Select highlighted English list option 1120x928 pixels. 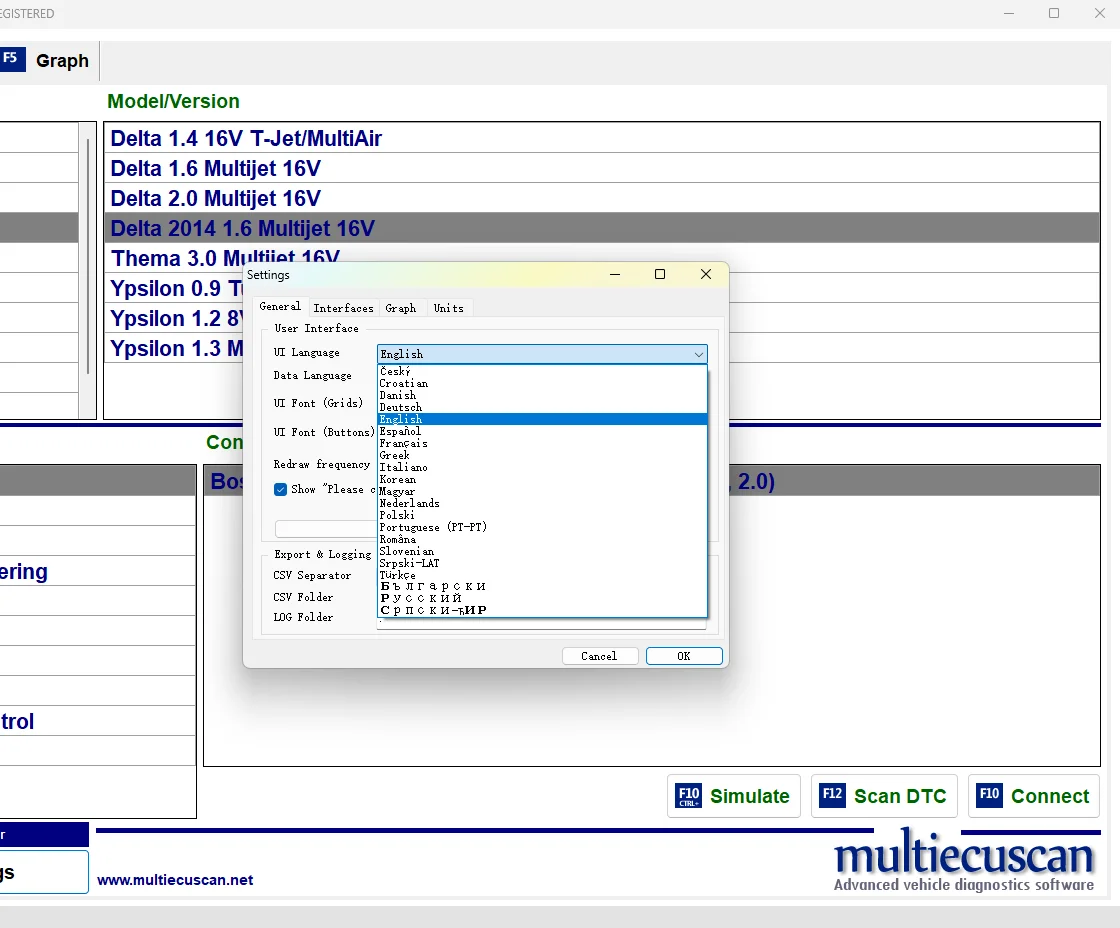pos(542,419)
